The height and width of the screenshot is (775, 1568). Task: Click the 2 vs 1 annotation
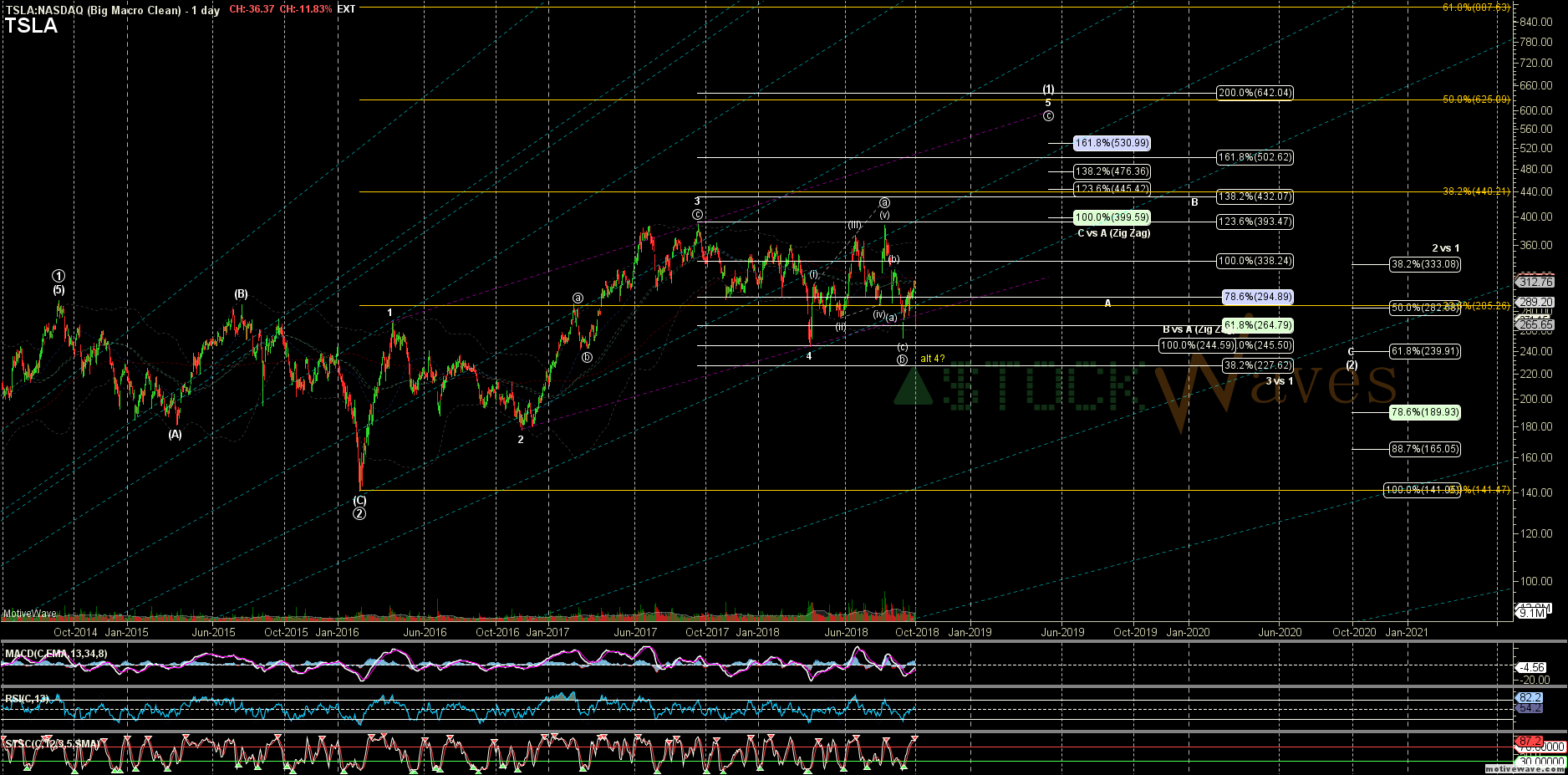pyautogui.click(x=1445, y=248)
